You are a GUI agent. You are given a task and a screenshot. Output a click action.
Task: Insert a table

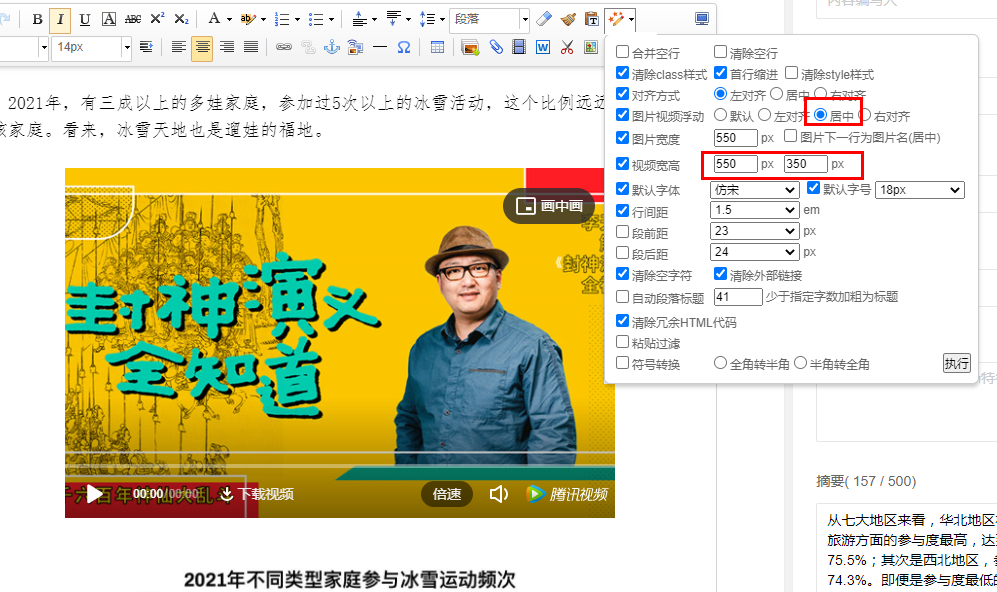437,47
